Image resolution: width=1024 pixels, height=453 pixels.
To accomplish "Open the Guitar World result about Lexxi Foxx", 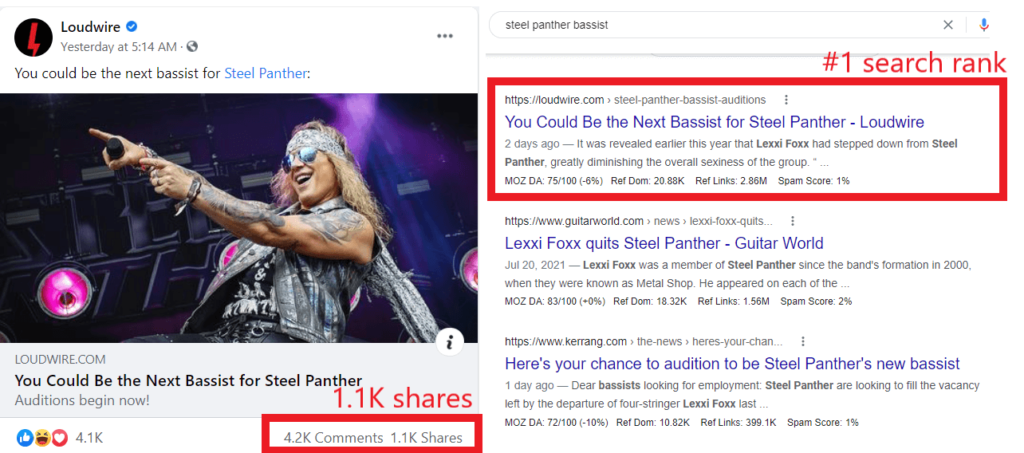I will point(664,243).
